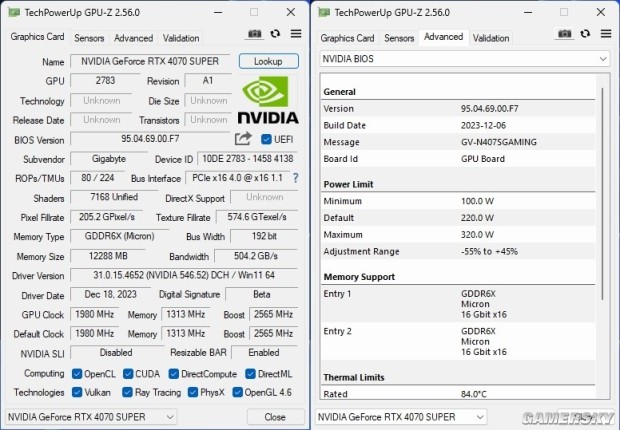
Task: Click the NVIDIA logo image
Action: 268,100
